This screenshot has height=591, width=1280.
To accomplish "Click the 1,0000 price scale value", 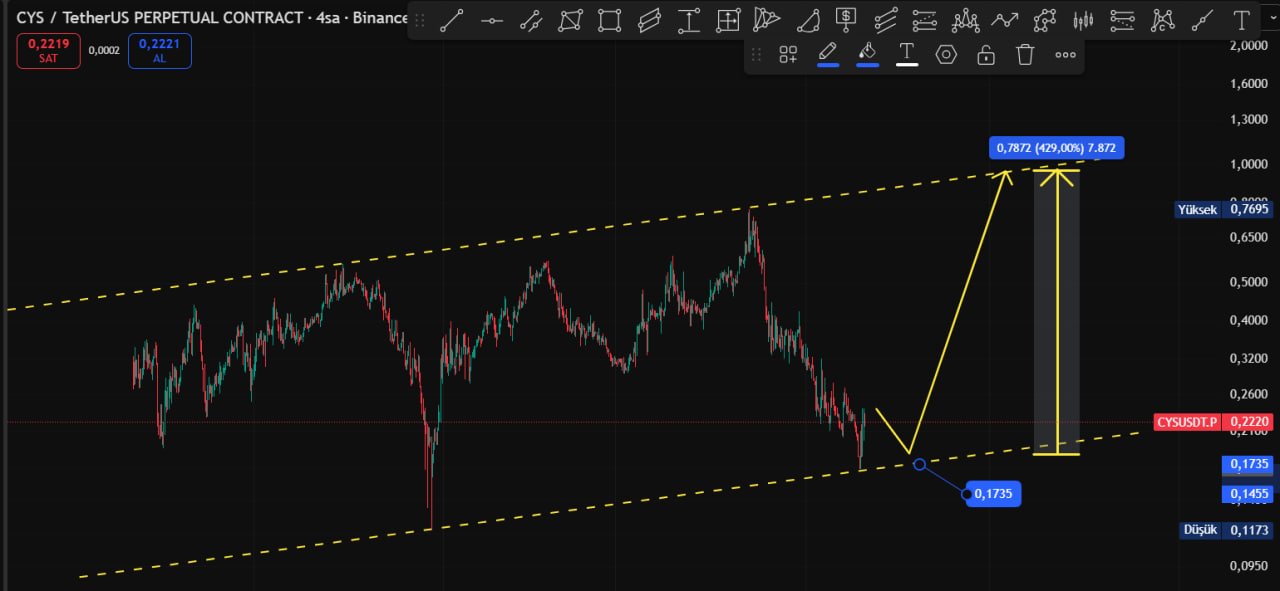I will [1249, 164].
